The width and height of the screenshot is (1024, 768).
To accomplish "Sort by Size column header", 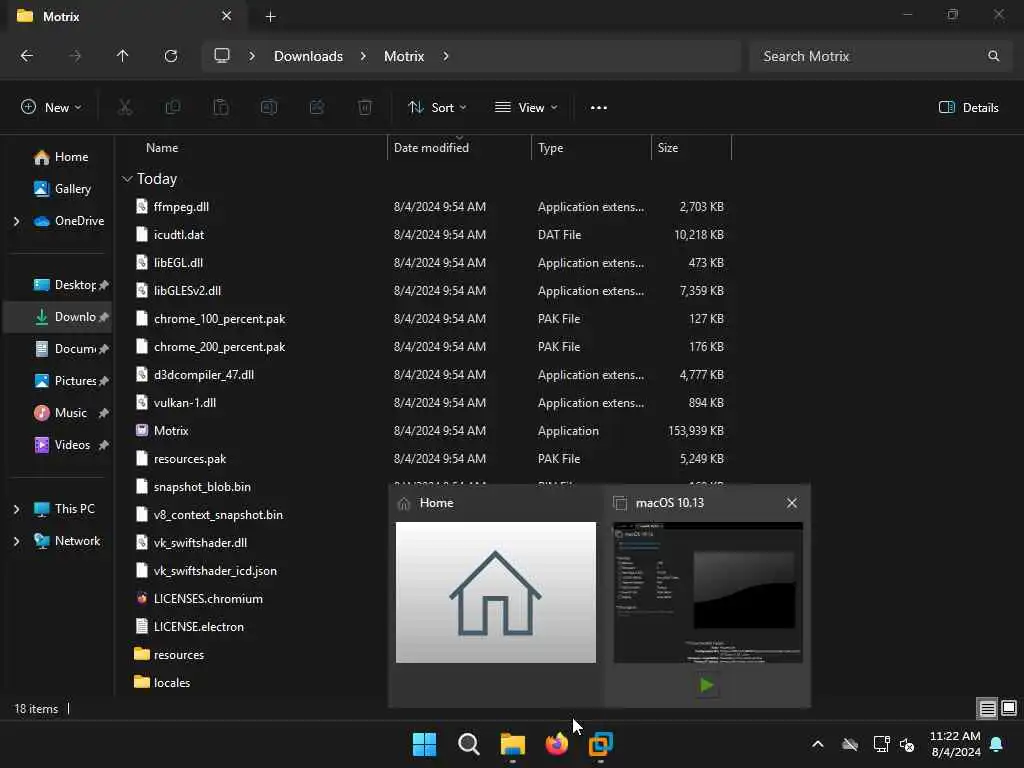I will tap(667, 148).
